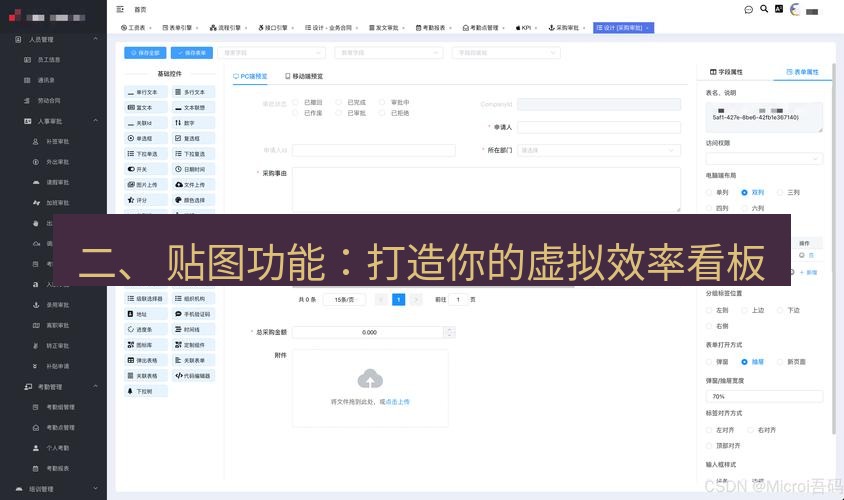Add a 颜色选择 color picker control
Image resolution: width=844 pixels, height=500 pixels.
click(193, 200)
